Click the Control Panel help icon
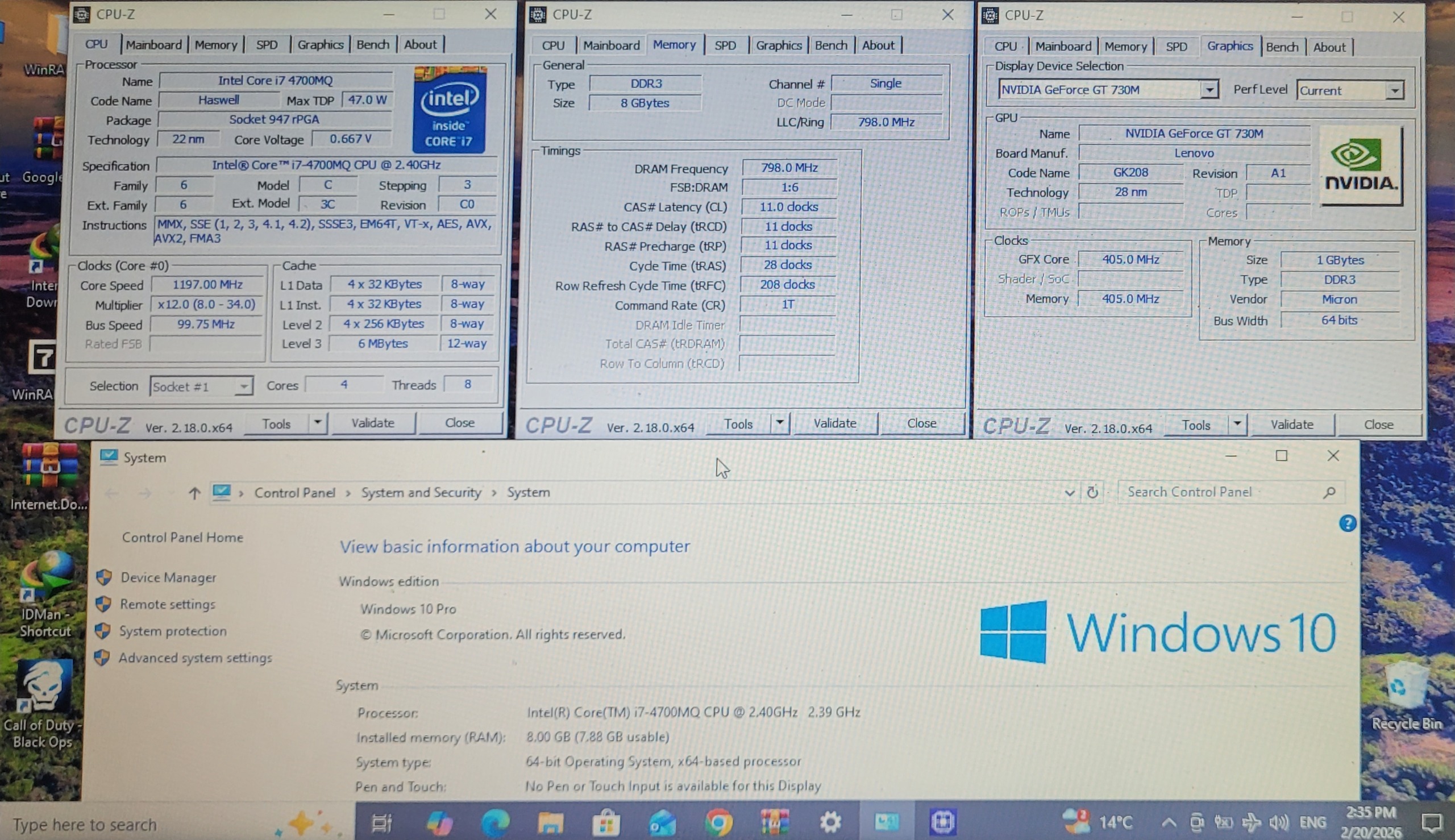 pos(1347,523)
